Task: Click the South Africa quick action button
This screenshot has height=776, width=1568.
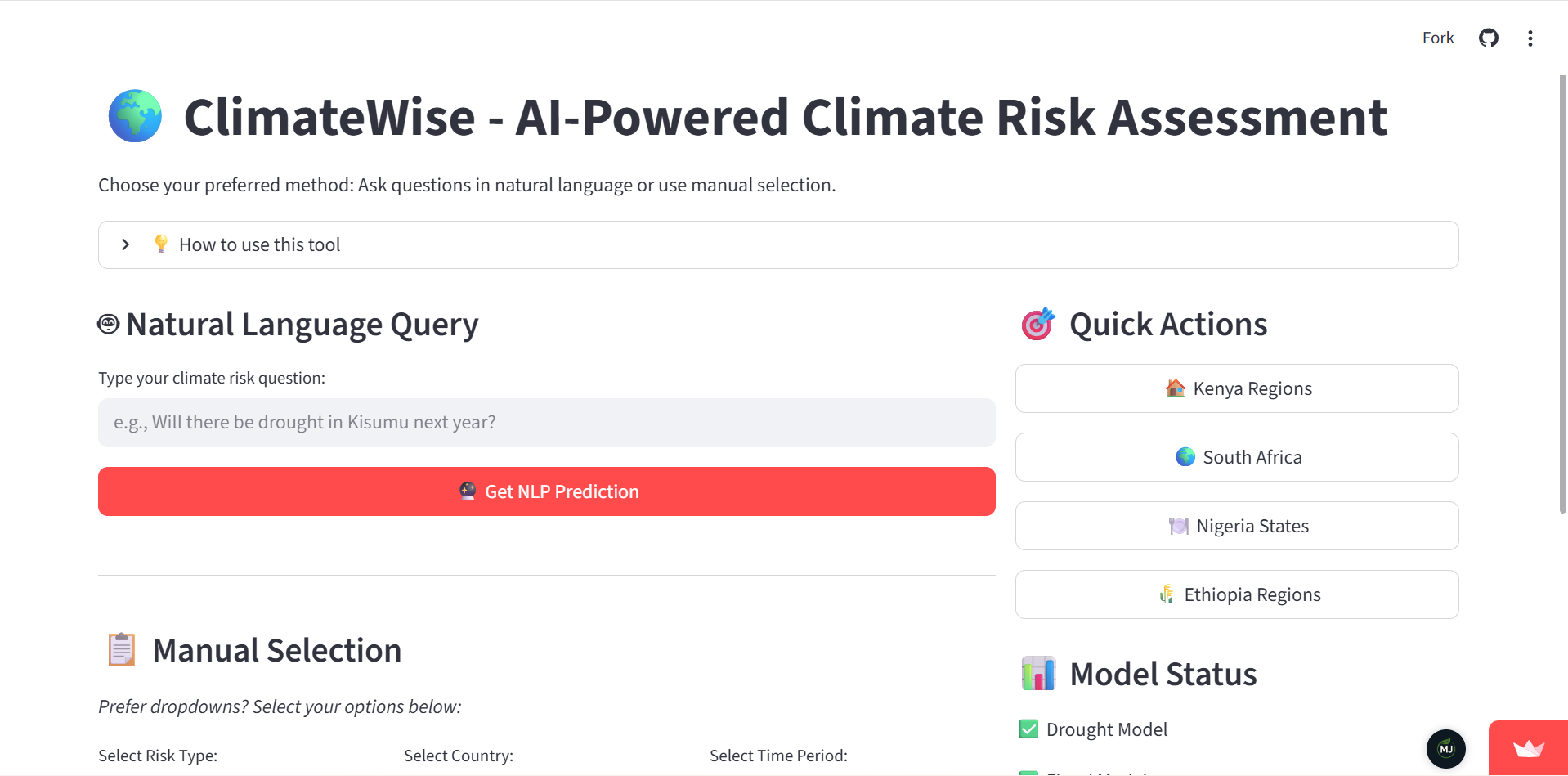Action: click(x=1237, y=457)
